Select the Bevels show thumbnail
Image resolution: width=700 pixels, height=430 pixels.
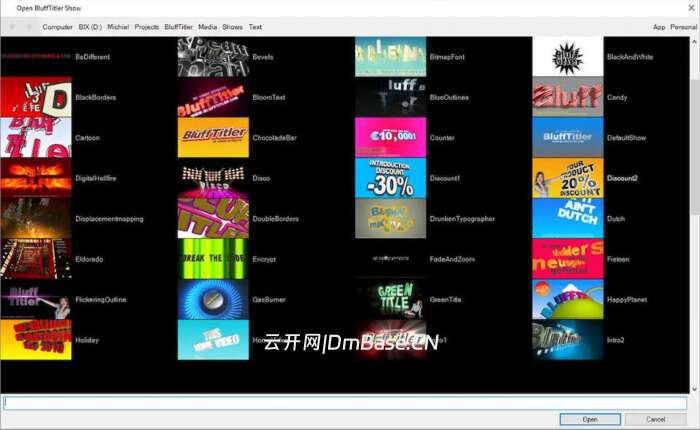[x=213, y=57]
